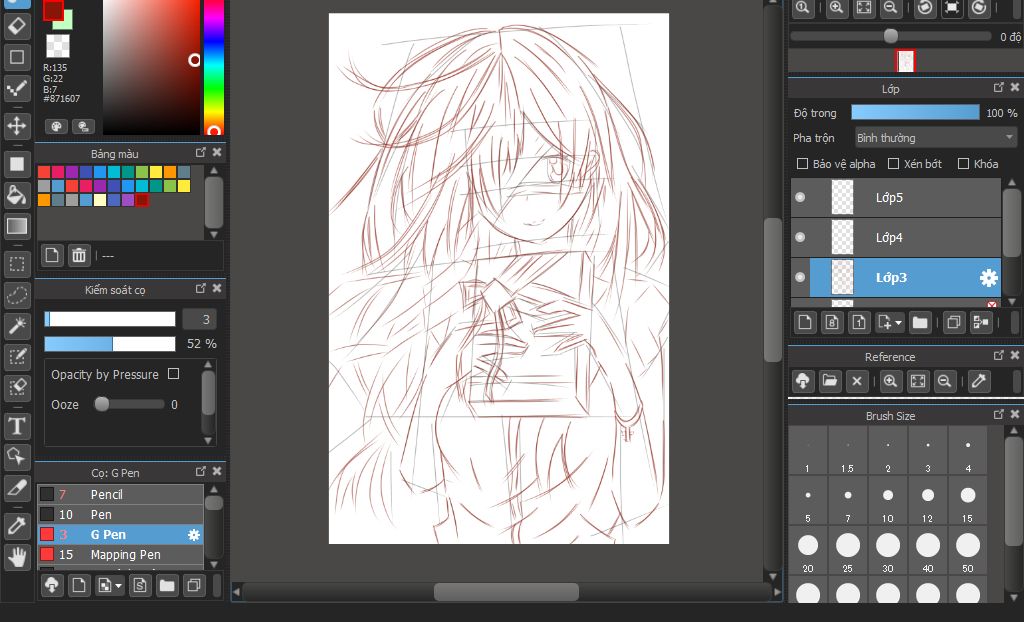Open G Pen brush settings gear
The height and width of the screenshot is (622, 1024).
[x=193, y=535]
